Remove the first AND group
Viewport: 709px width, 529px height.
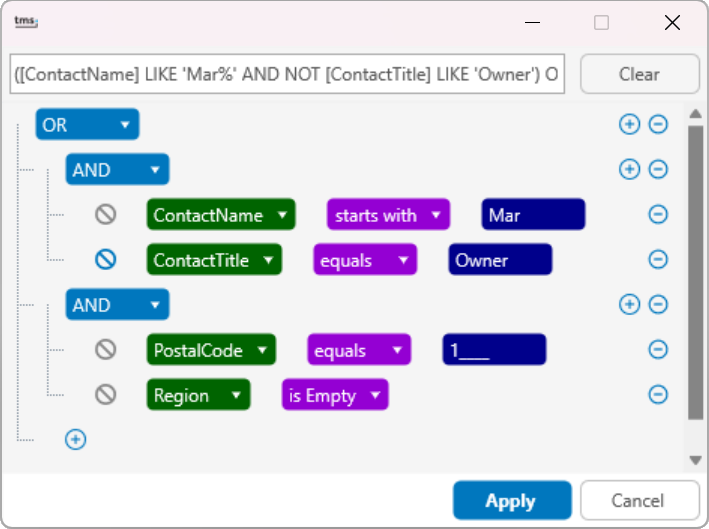click(x=658, y=169)
